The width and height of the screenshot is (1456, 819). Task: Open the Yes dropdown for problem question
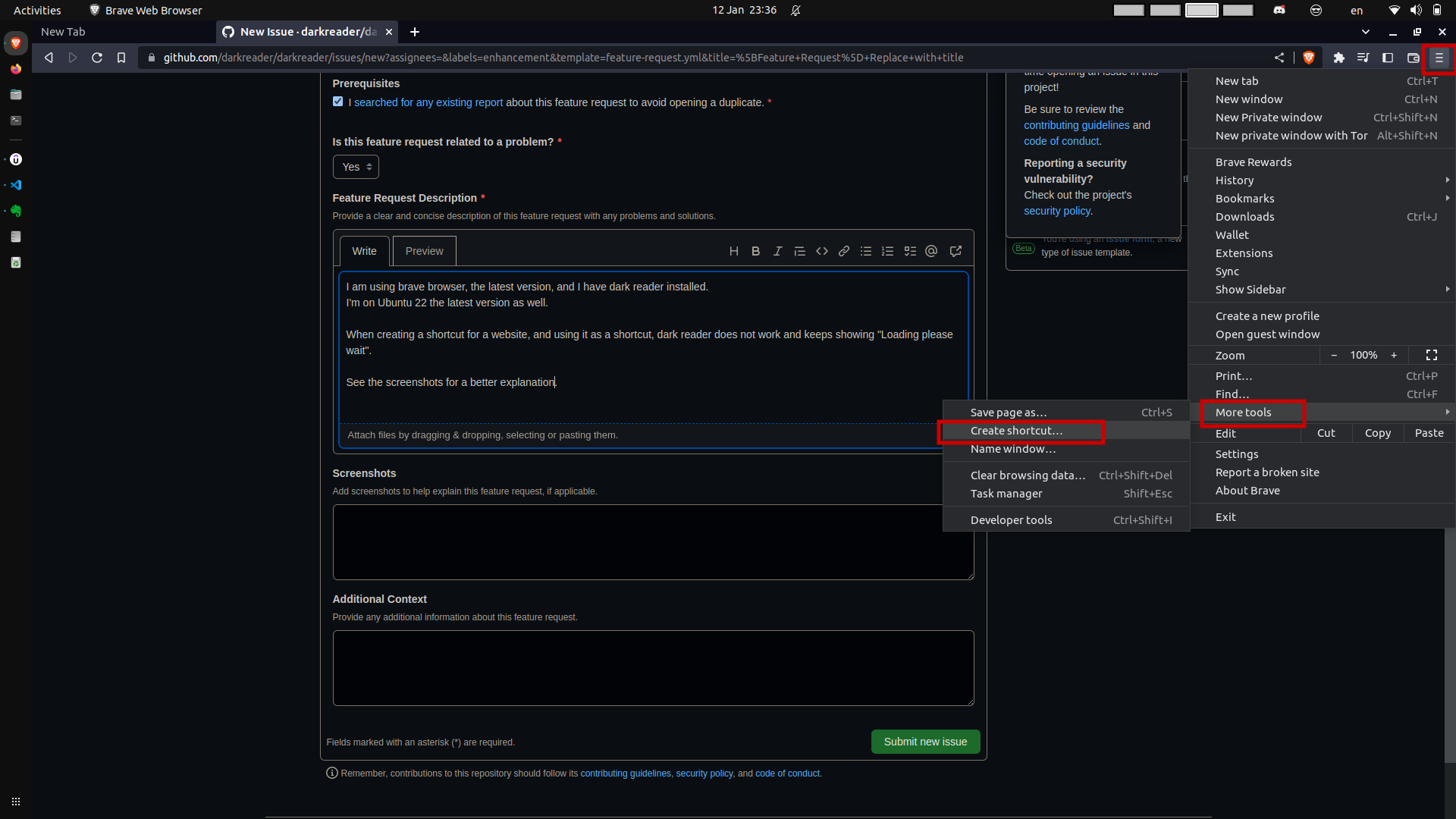point(356,167)
